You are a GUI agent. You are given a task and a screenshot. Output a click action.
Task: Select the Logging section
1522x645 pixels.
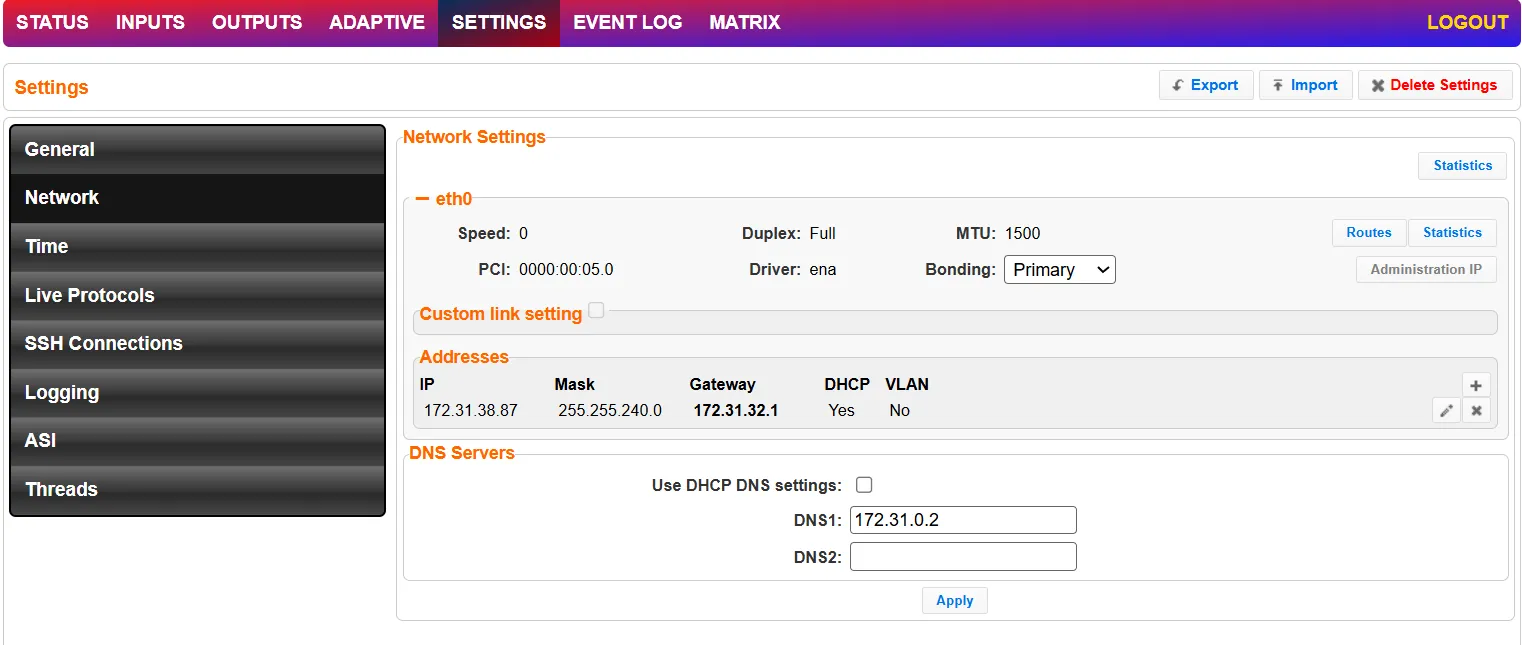(197, 393)
